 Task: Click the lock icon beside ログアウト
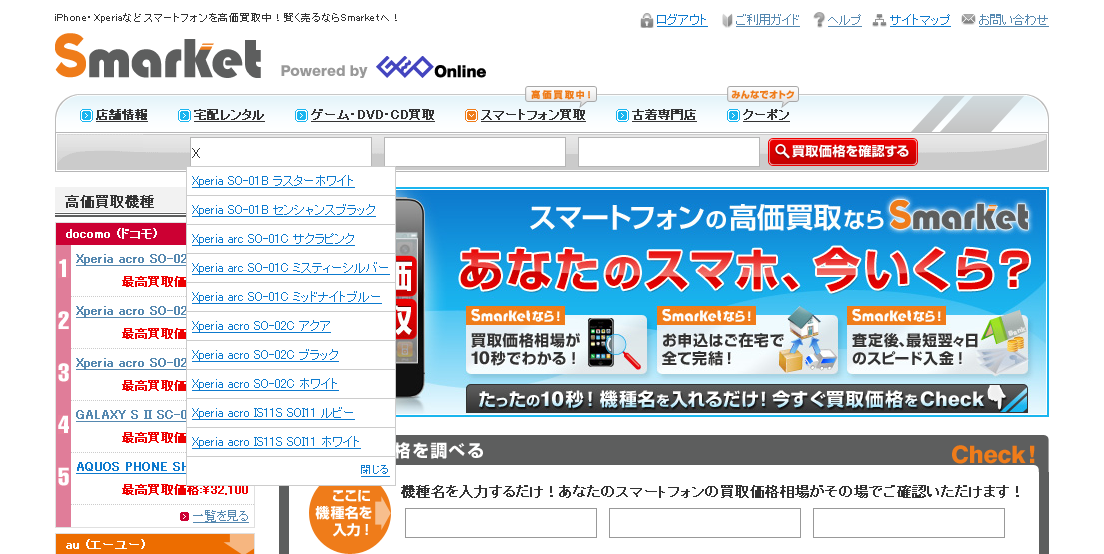(x=646, y=20)
